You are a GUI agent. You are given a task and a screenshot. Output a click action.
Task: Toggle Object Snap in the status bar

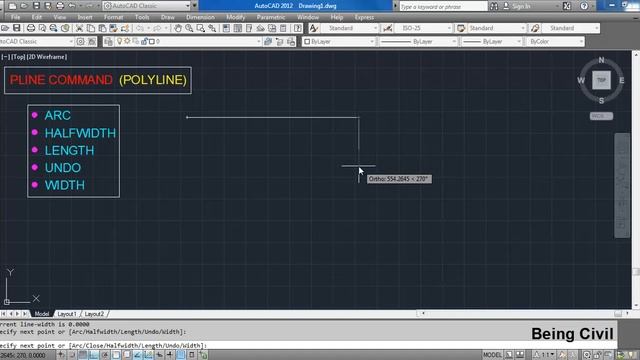pos(116,355)
